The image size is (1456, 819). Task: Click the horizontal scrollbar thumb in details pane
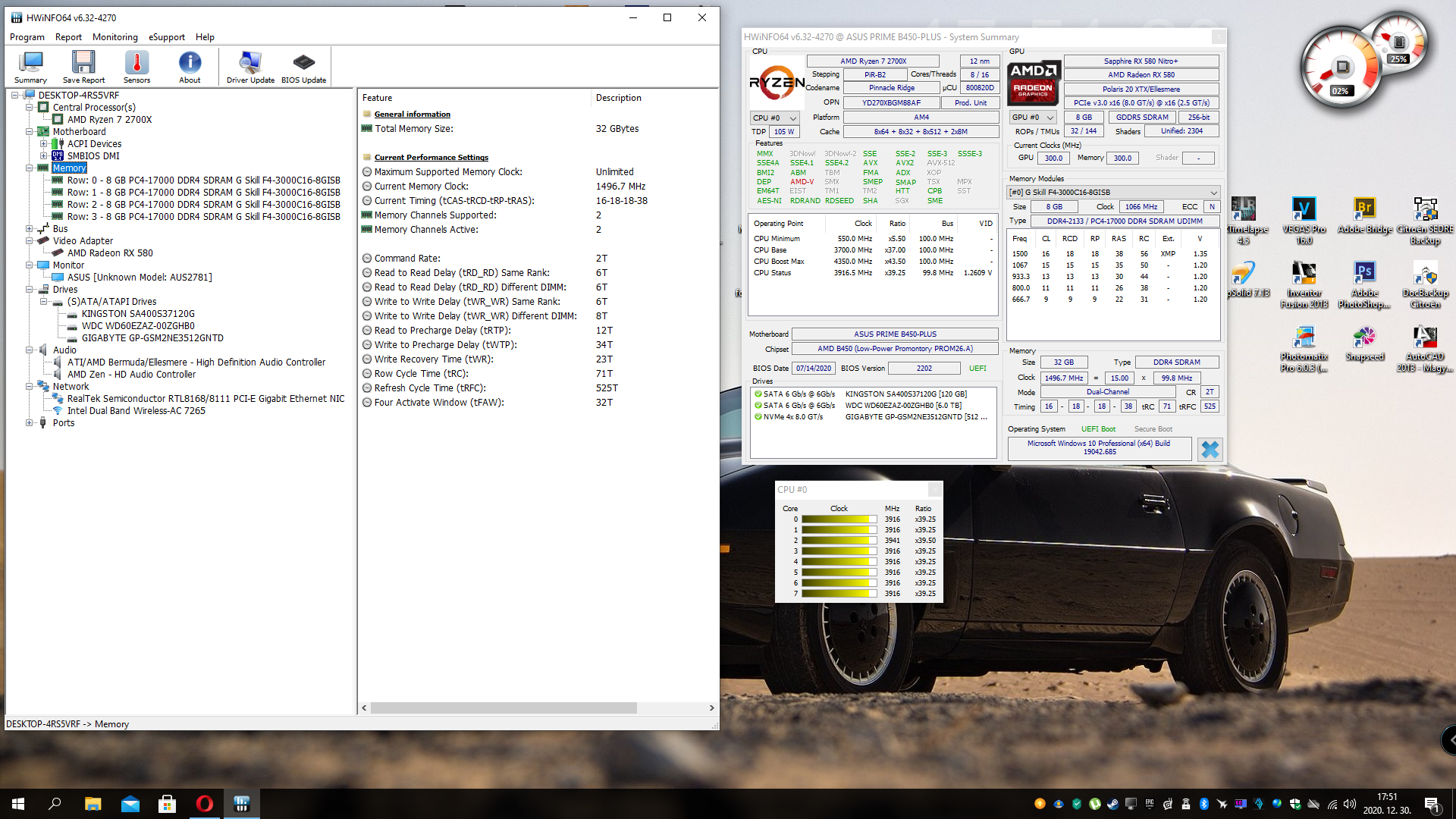tap(504, 708)
